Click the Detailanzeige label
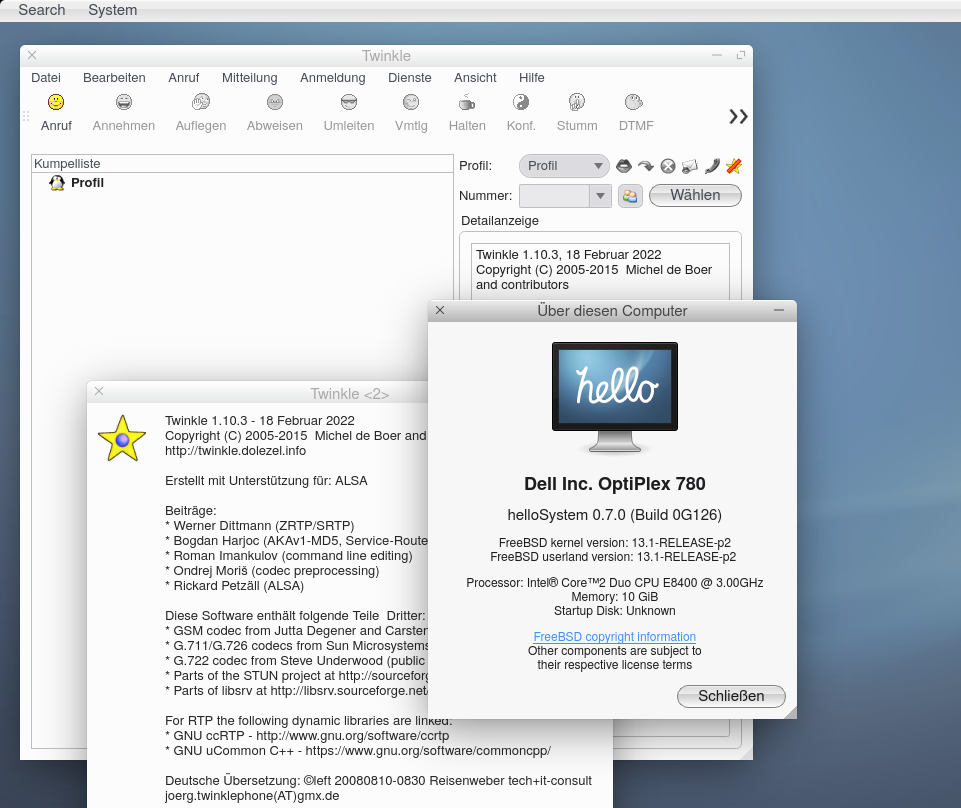 pyautogui.click(x=500, y=221)
